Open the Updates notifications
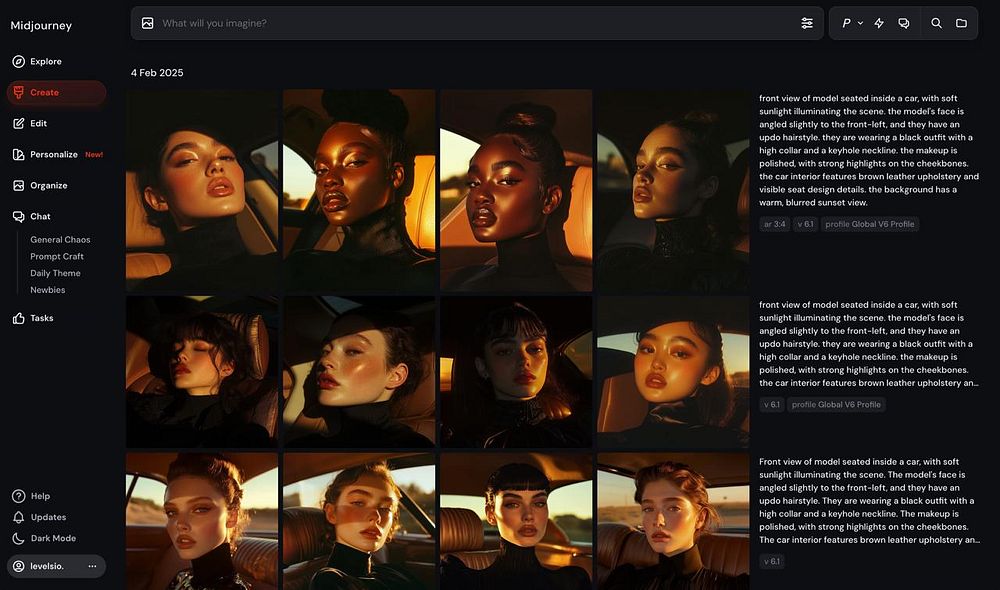This screenshot has height=590, width=1000. (x=48, y=517)
